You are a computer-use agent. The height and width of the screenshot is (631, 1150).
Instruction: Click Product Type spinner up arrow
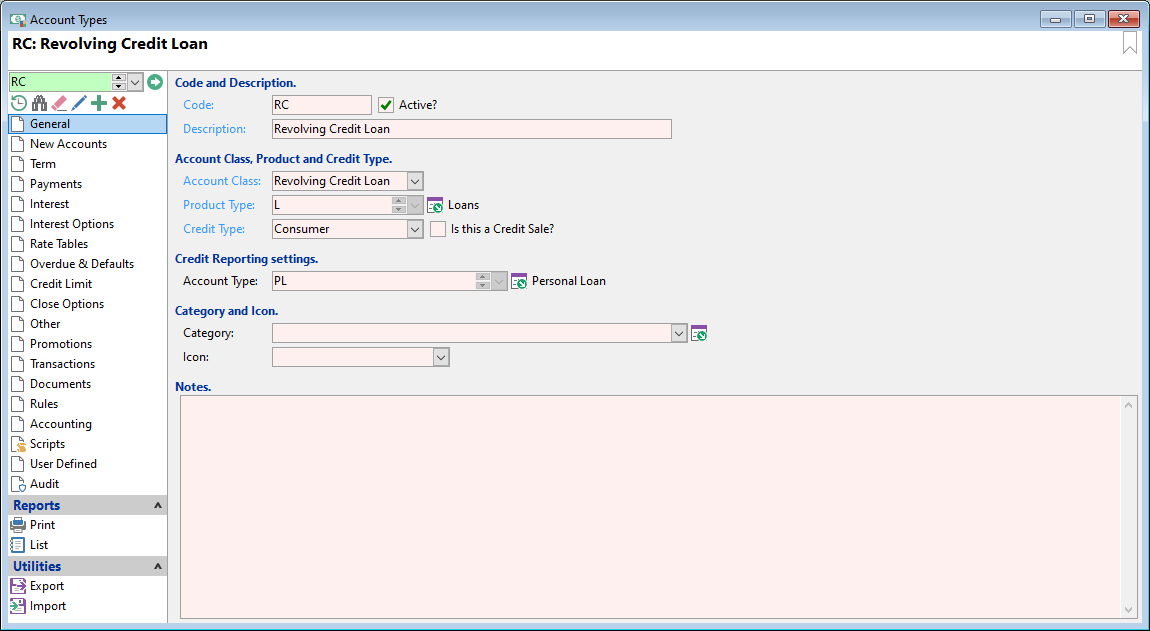[398, 200]
